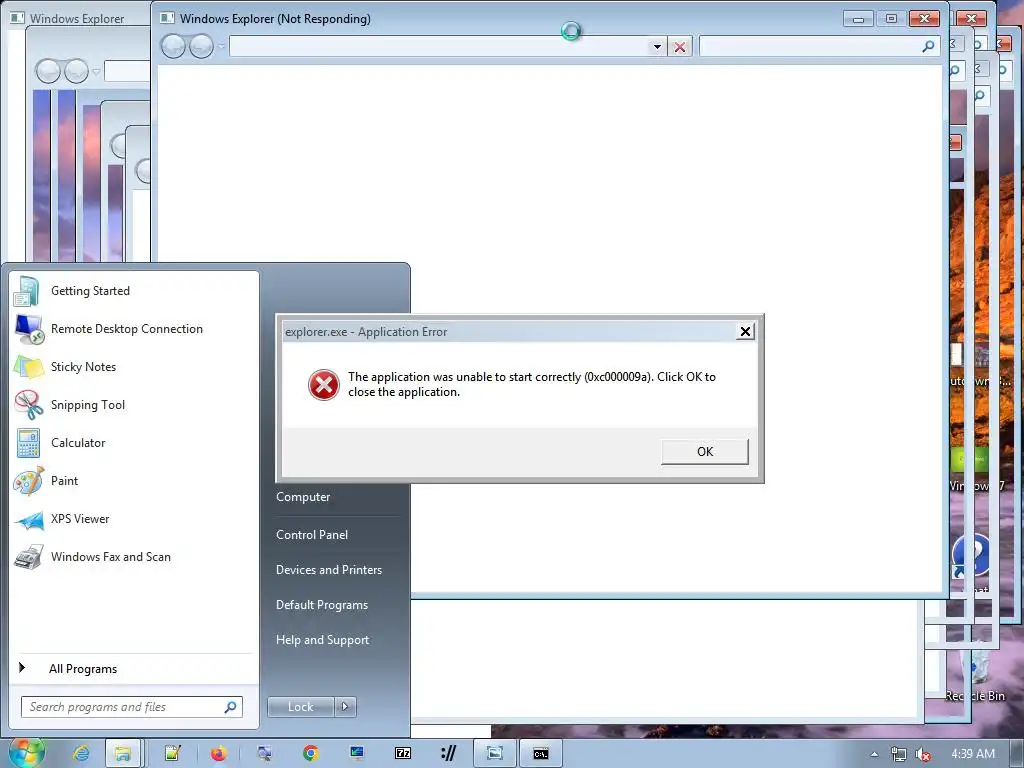Click the muted volume tray icon
The height and width of the screenshot is (768, 1024).
point(922,754)
